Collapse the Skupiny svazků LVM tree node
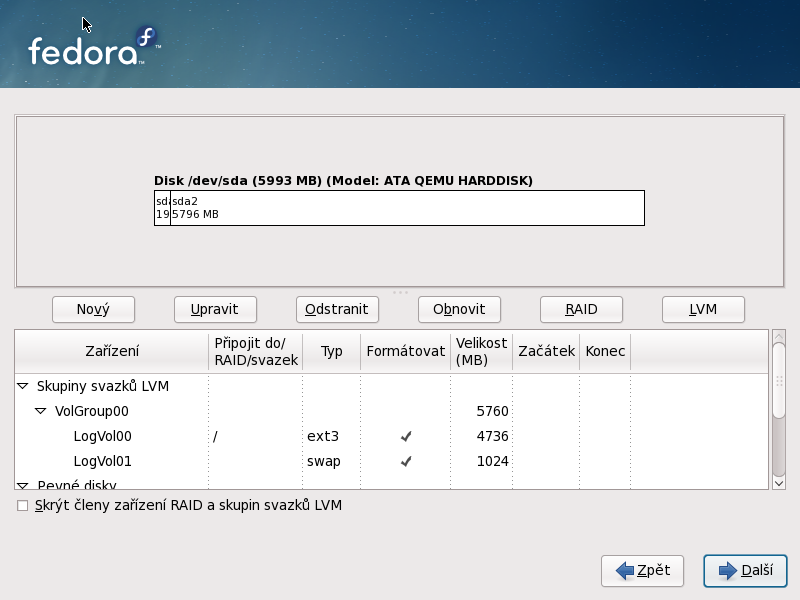This screenshot has height=600, width=800. point(23,385)
